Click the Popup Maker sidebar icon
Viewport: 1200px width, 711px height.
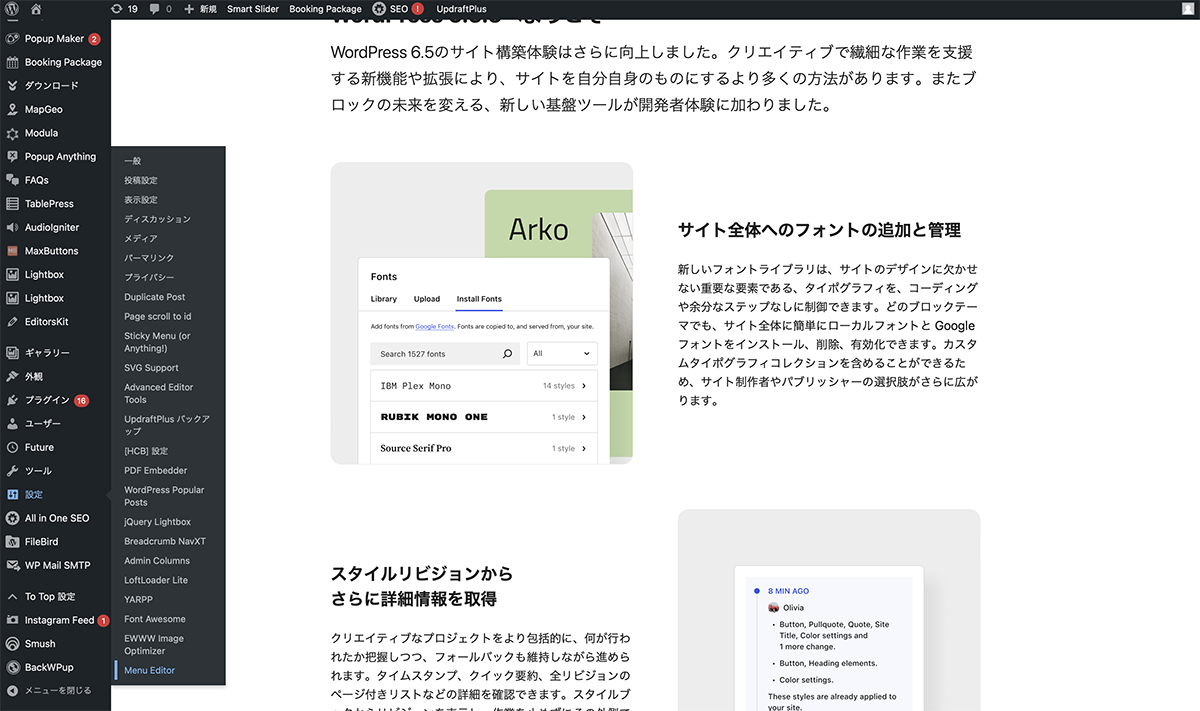point(13,39)
